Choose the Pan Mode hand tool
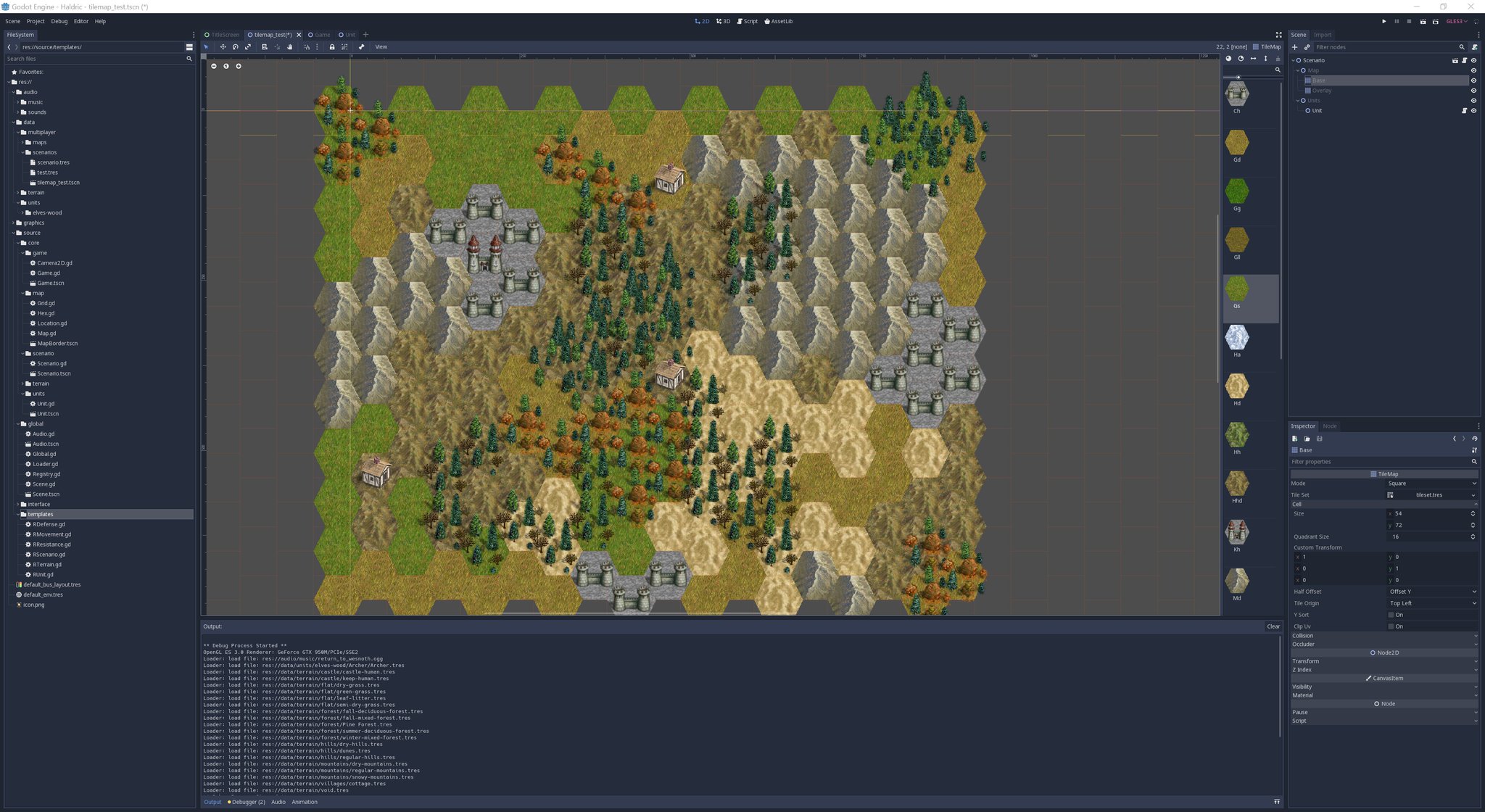1485x812 pixels. coord(289,46)
